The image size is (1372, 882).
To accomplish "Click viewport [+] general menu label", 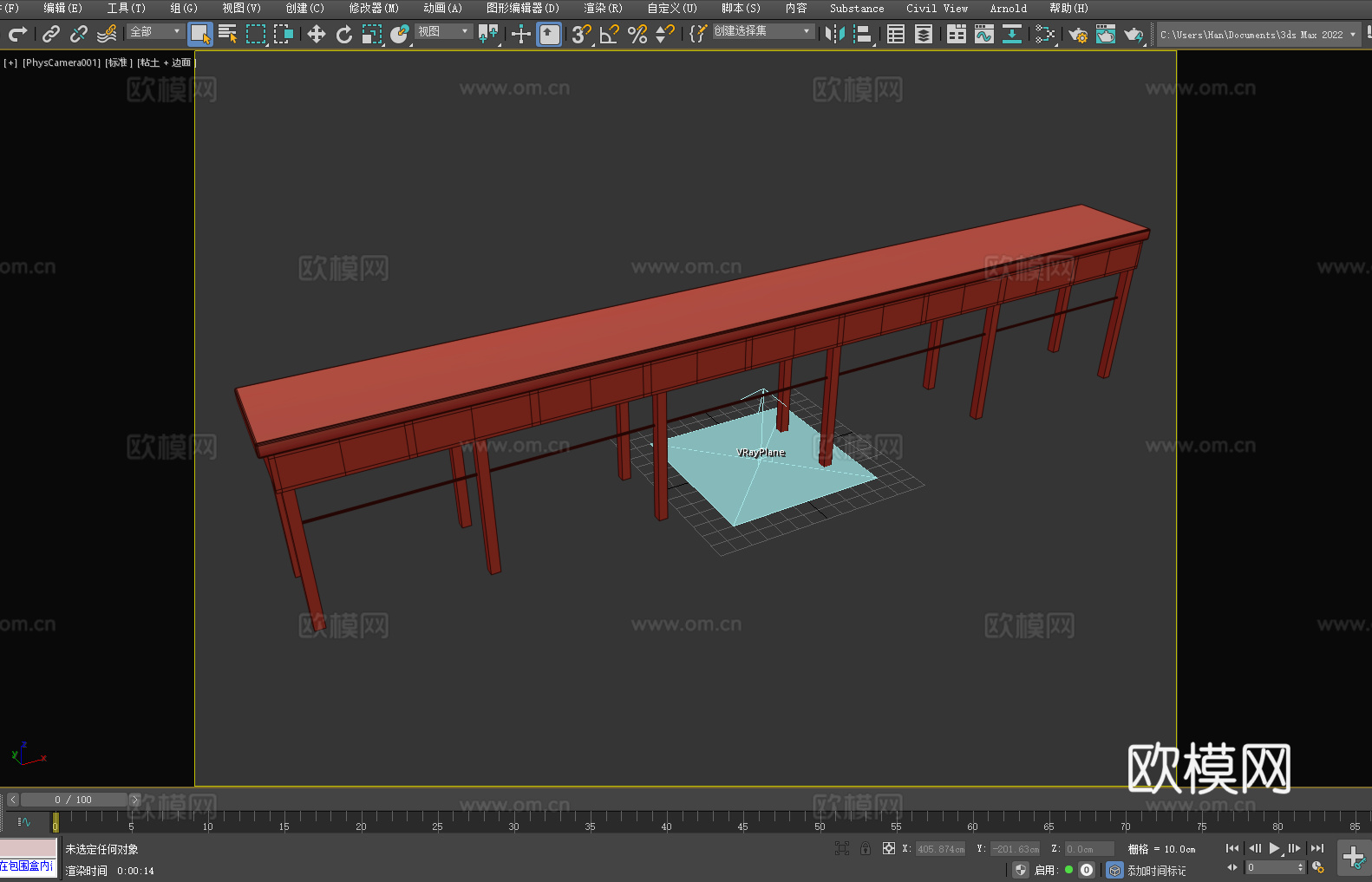I will [10, 62].
